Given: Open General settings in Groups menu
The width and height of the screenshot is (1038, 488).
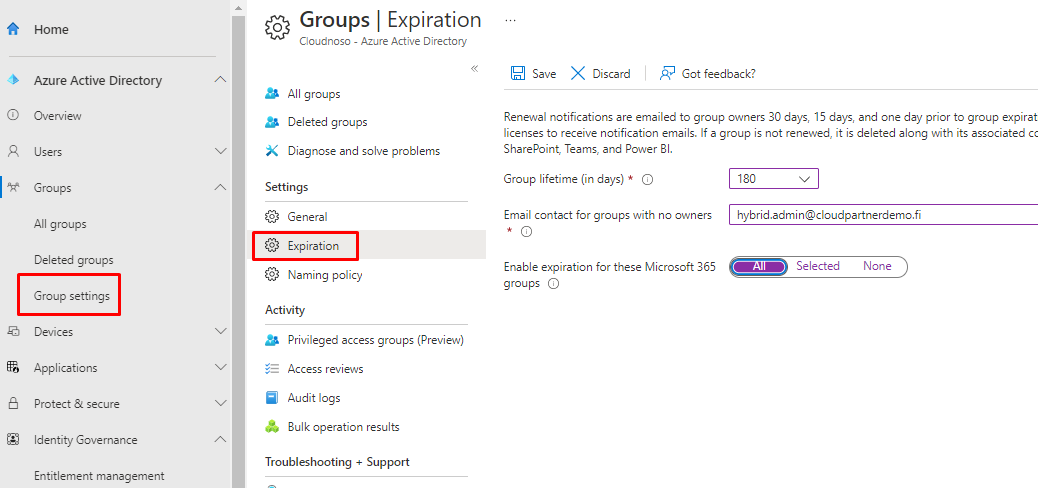Looking at the screenshot, I should click(307, 217).
